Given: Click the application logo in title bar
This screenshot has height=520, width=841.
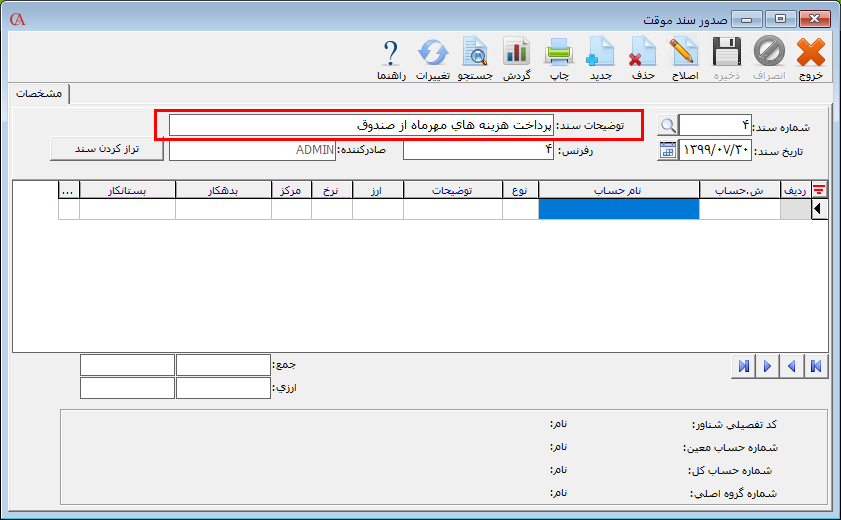Looking at the screenshot, I should [x=17, y=19].
